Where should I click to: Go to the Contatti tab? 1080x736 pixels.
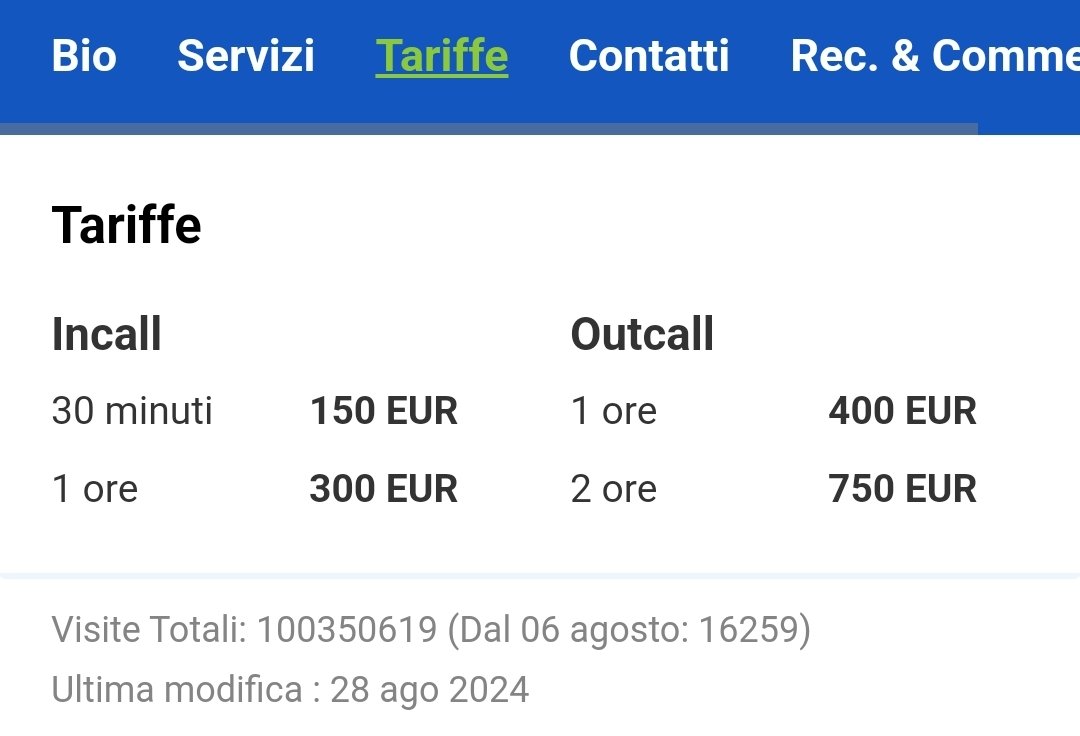coord(649,56)
